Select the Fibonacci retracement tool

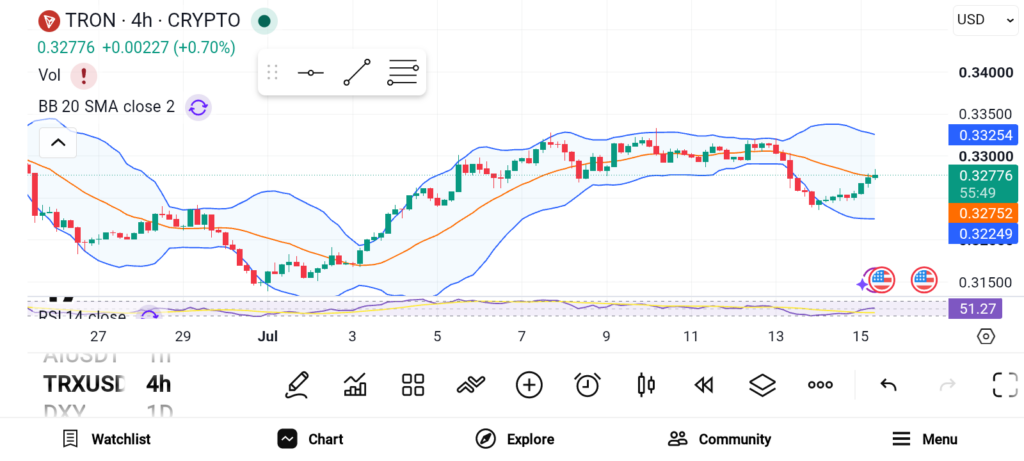pyautogui.click(x=402, y=72)
